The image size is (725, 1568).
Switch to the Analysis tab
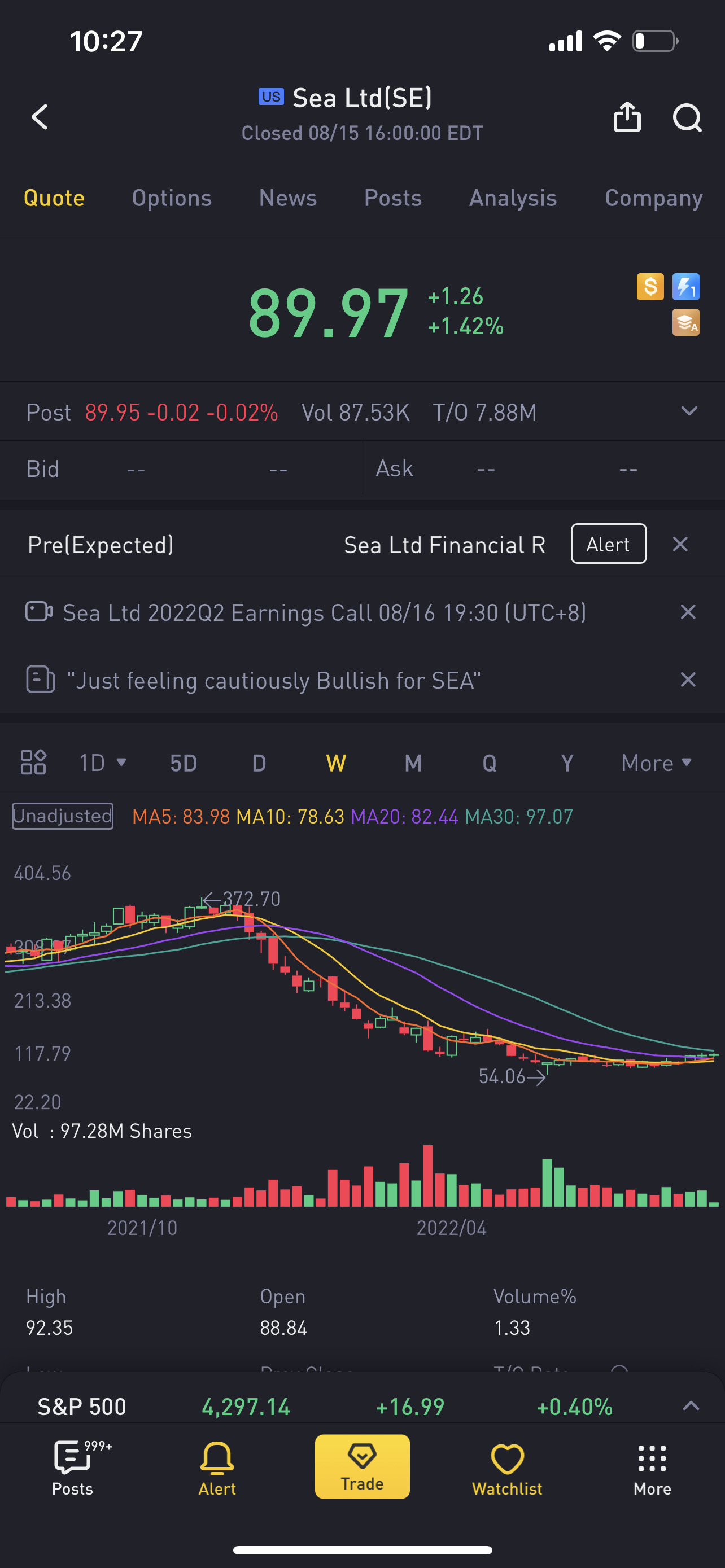tap(513, 198)
